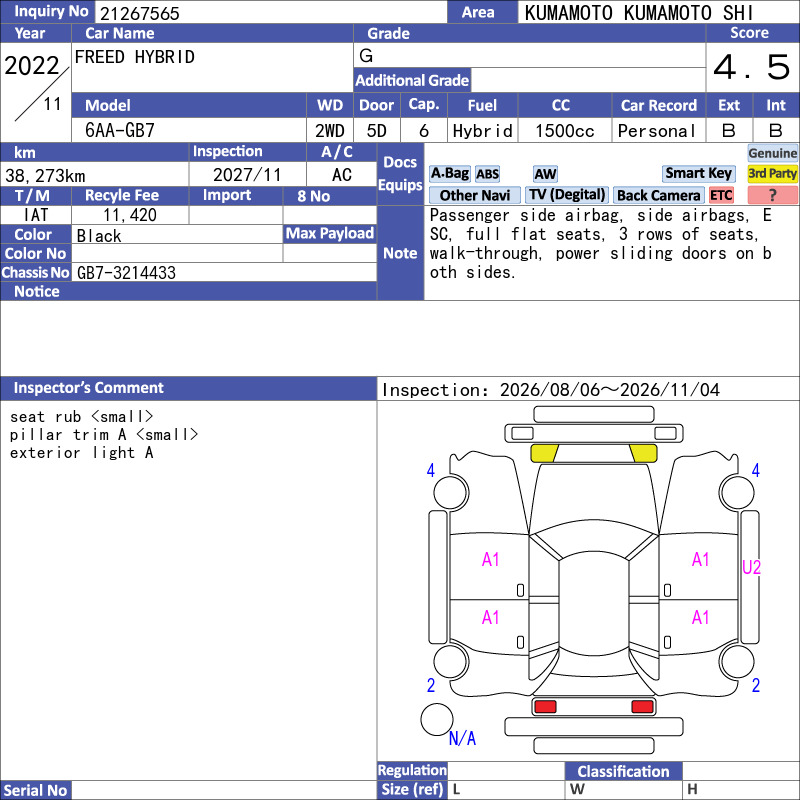
Task: Click the 4.5 score value
Action: click(x=752, y=67)
